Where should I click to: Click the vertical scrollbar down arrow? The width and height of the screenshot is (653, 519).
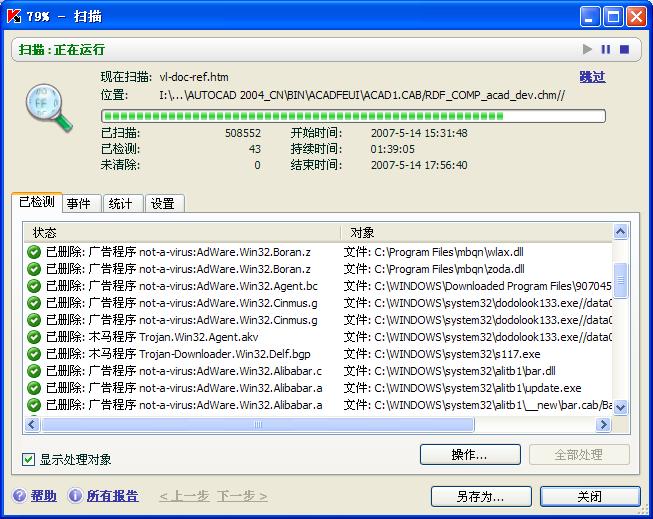[x=621, y=407]
